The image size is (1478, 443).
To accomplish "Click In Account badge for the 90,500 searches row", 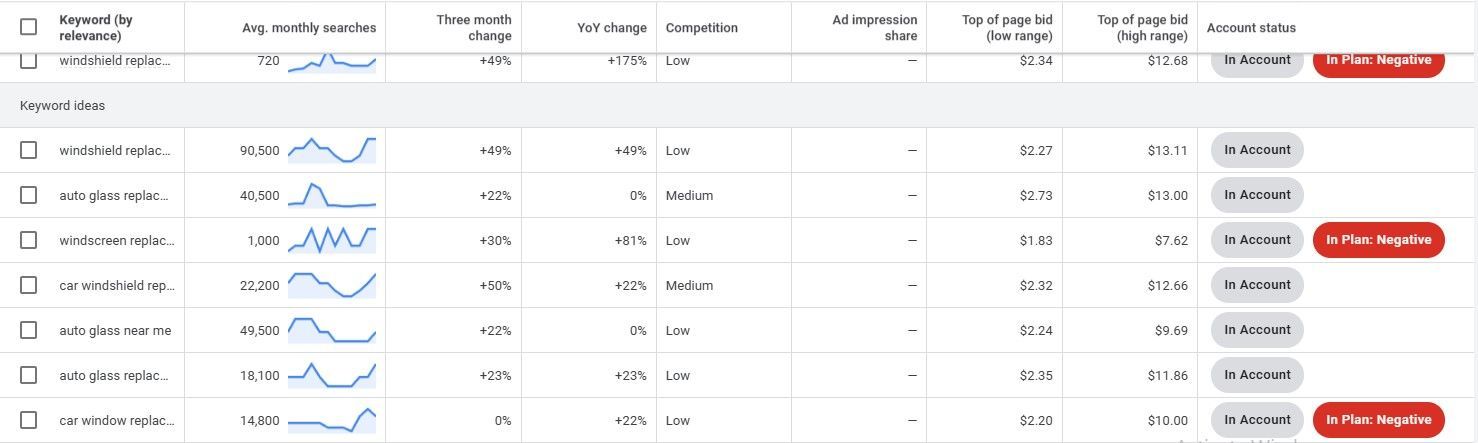I will tap(1257, 150).
